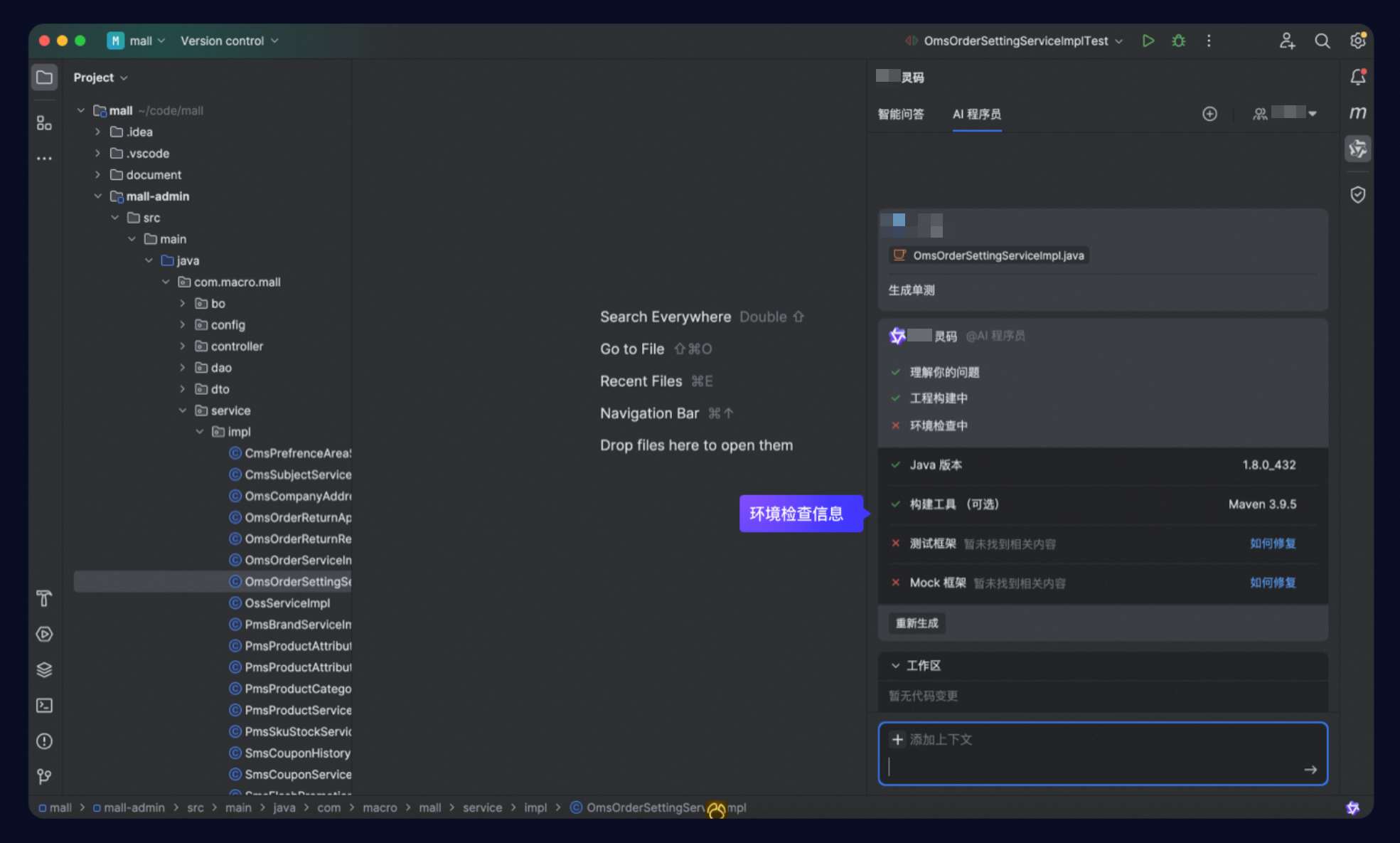Click the mall-admin breadcrumb in status bar
This screenshot has width=1400, height=843.
pyautogui.click(x=129, y=807)
